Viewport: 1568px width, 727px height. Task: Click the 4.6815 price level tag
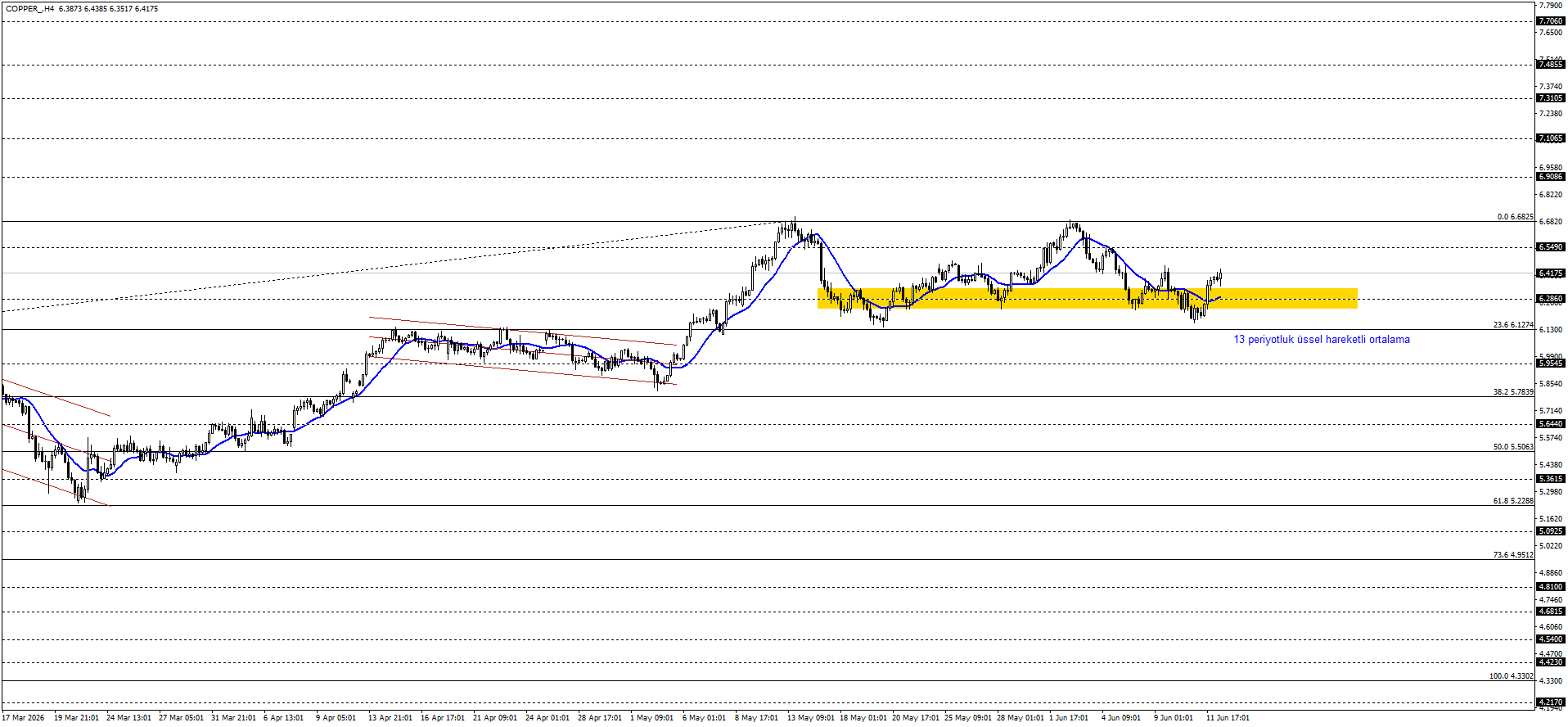click(1551, 612)
